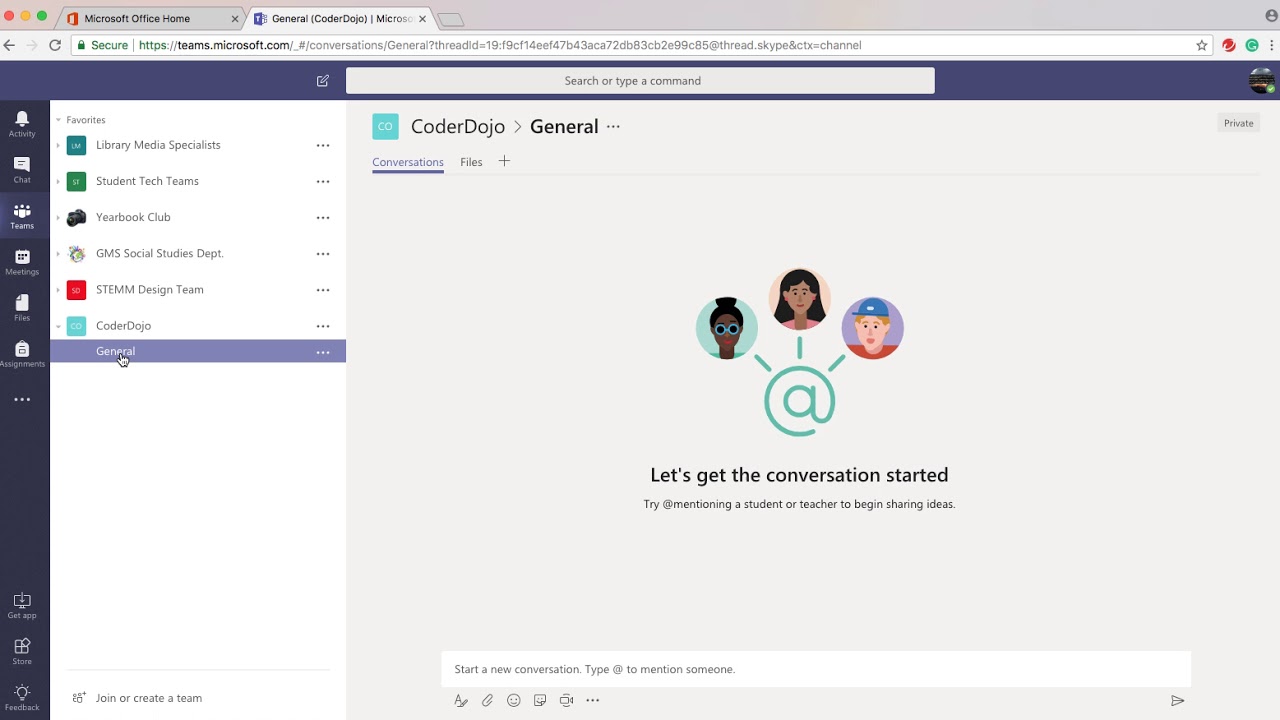Open the Assignments bag icon
1280x720 pixels.
22,354
